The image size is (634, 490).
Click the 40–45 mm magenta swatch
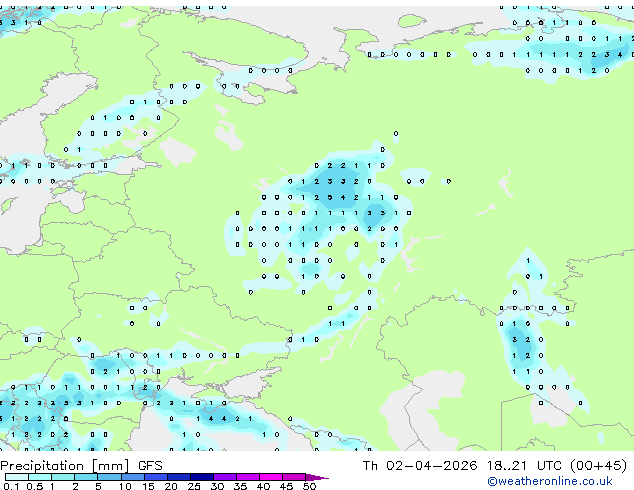coord(271,477)
